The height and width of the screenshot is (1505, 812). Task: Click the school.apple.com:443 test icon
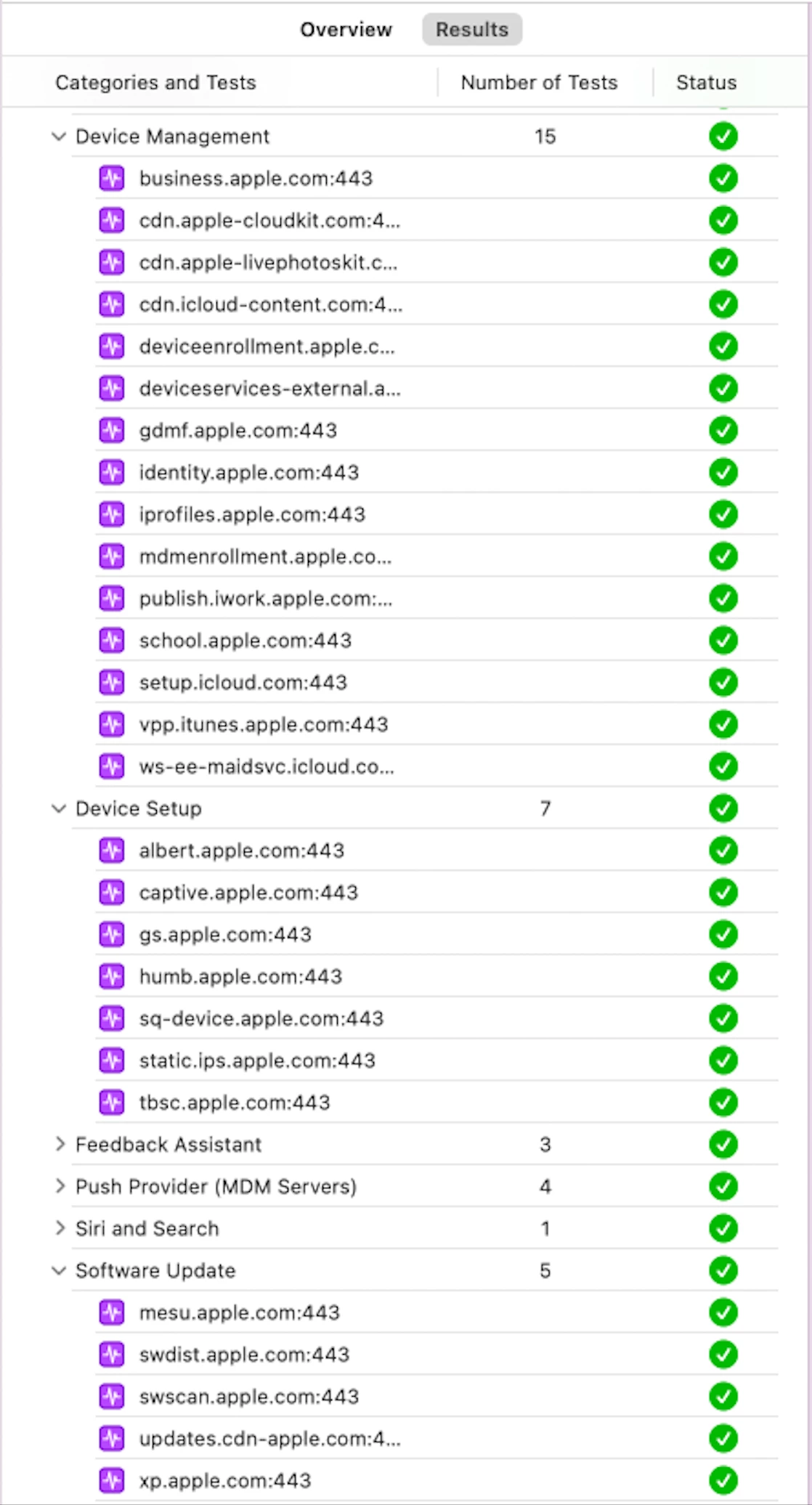click(112, 641)
